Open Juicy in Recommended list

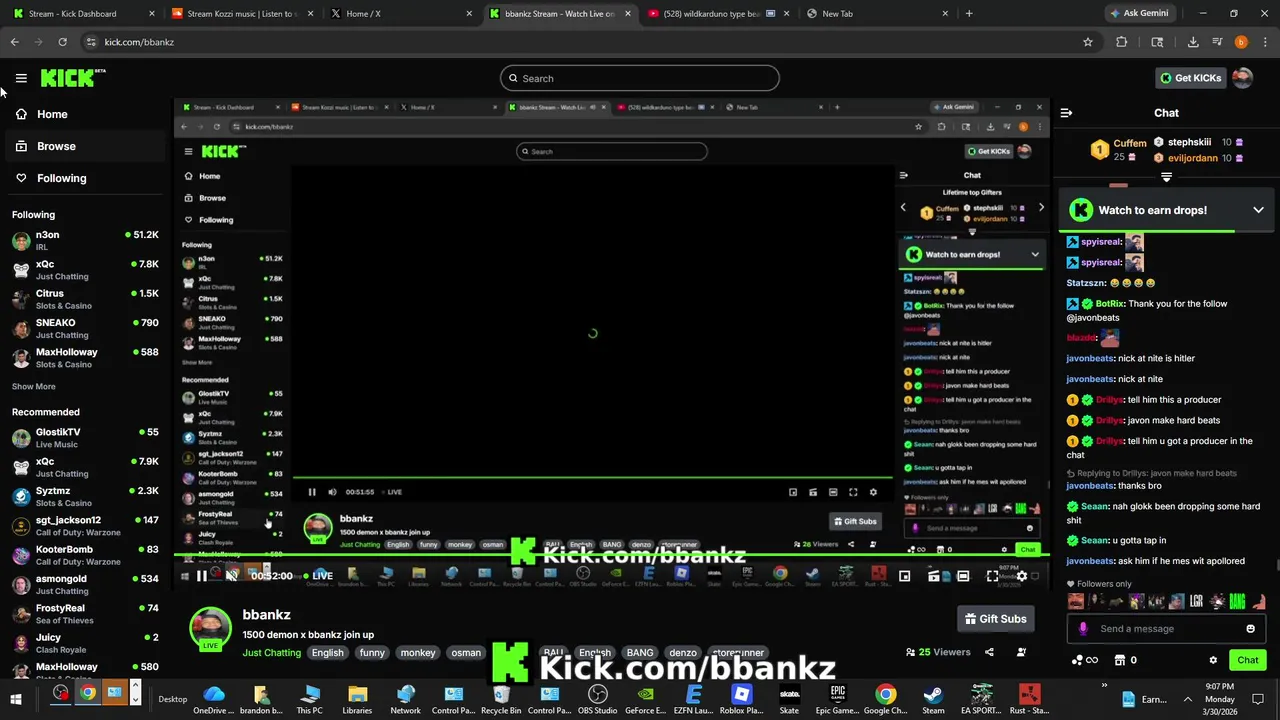[x=85, y=643]
